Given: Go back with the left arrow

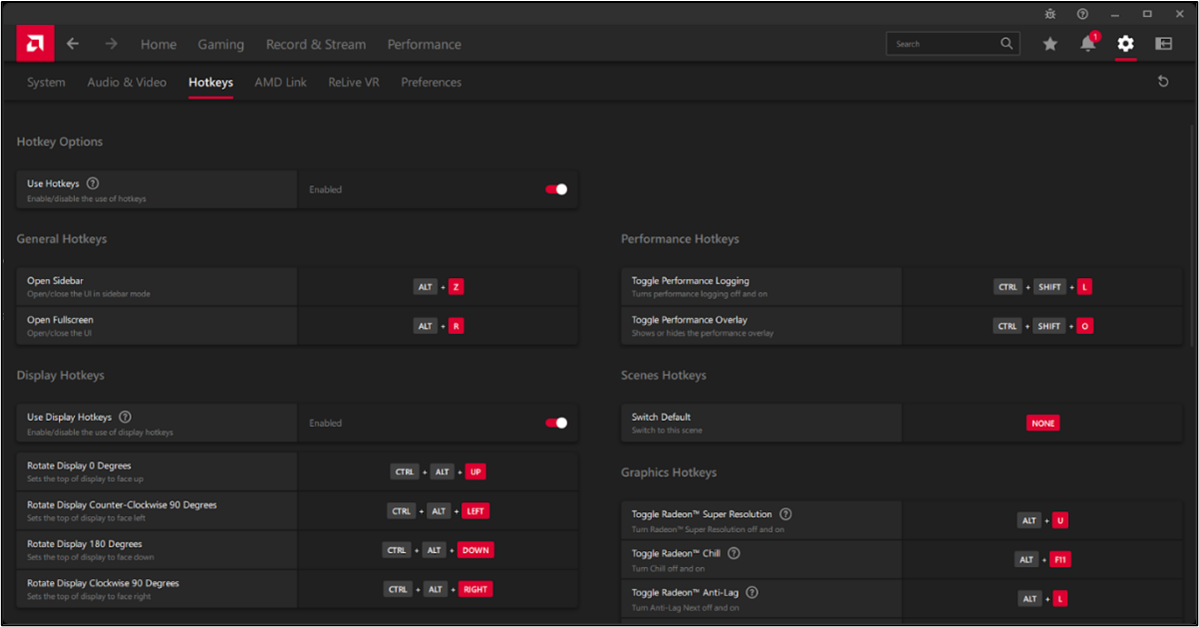Looking at the screenshot, I should click(73, 44).
